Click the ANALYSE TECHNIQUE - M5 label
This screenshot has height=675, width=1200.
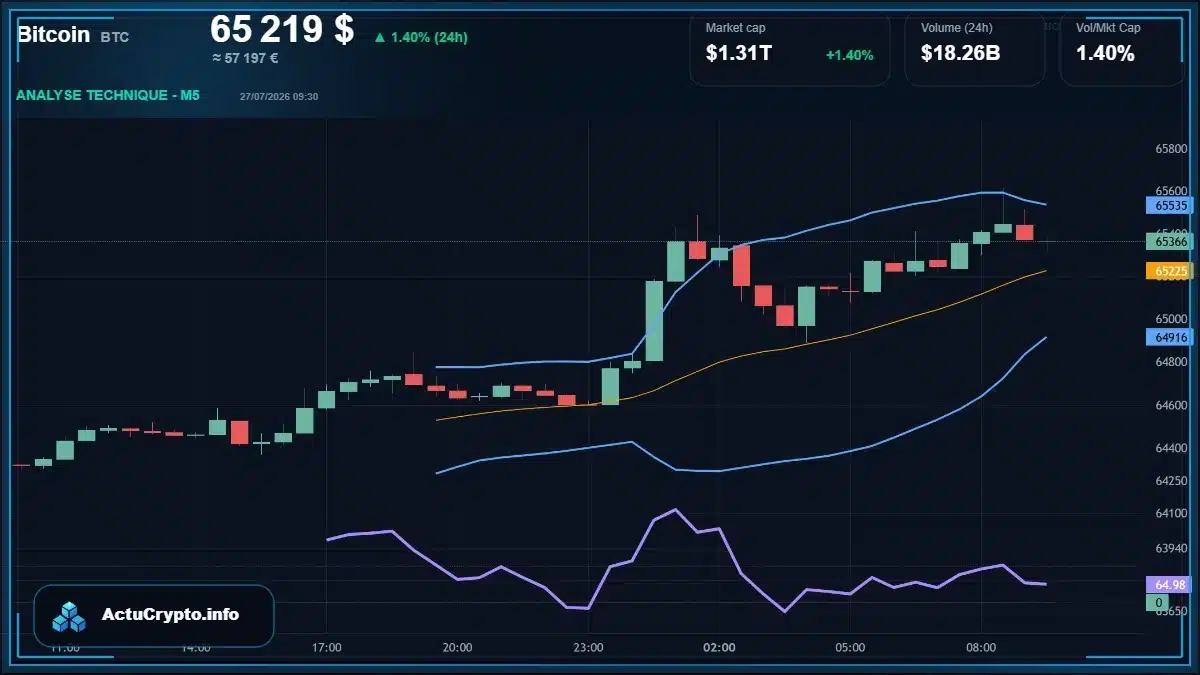point(108,95)
